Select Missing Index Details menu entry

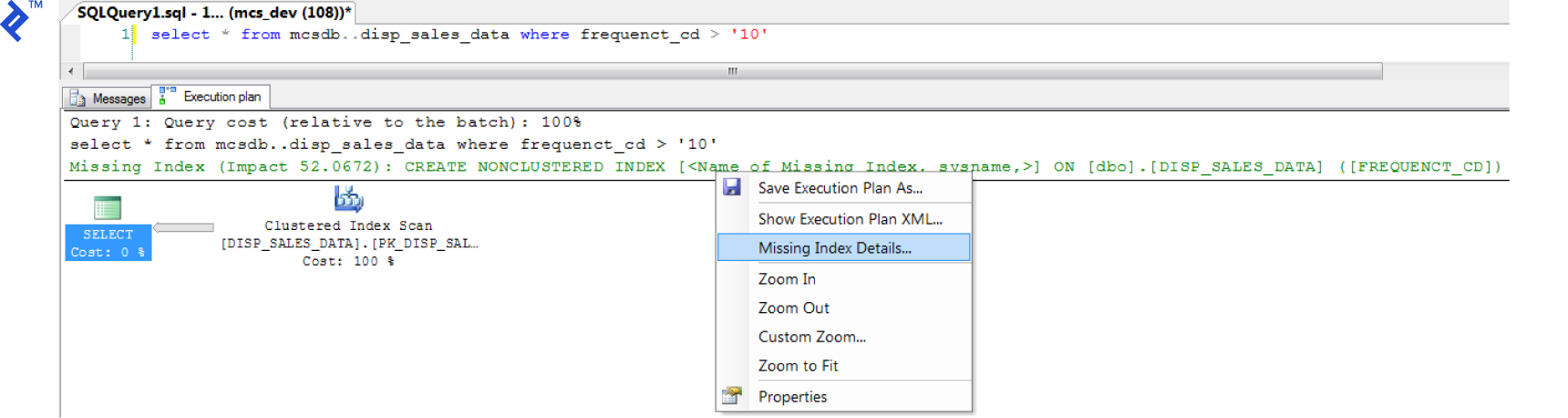click(x=843, y=247)
